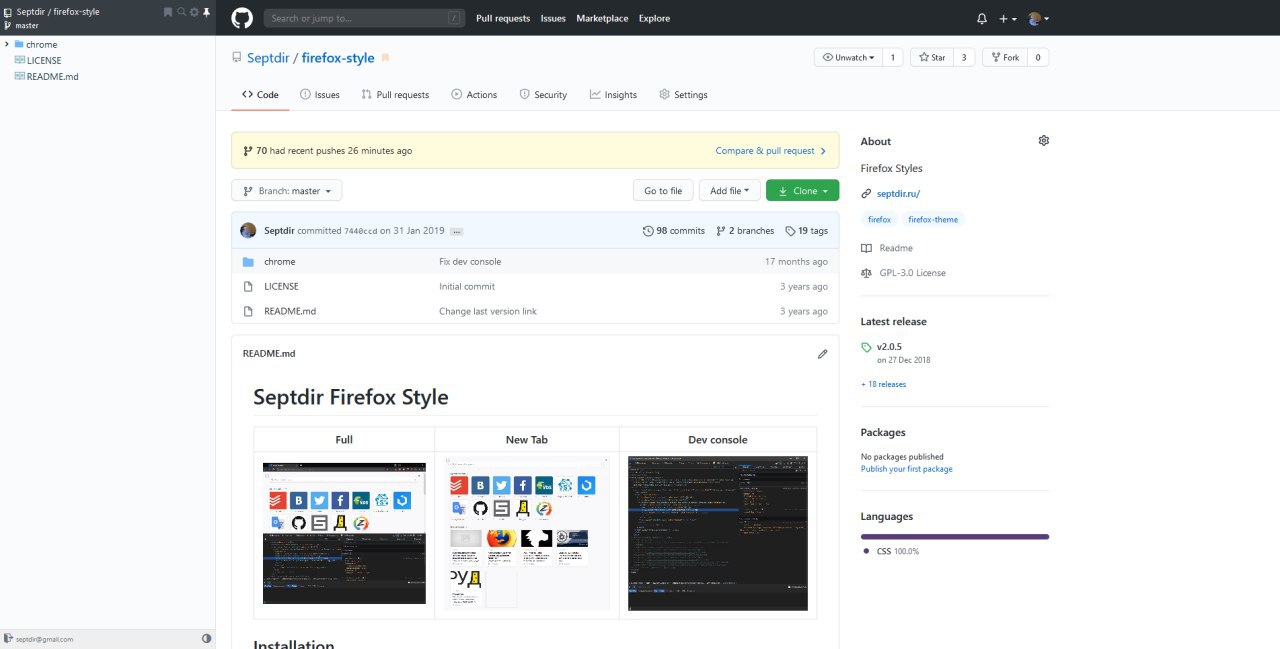Open README.md in the file list
Image resolution: width=1280 pixels, height=649 pixels.
tap(290, 311)
